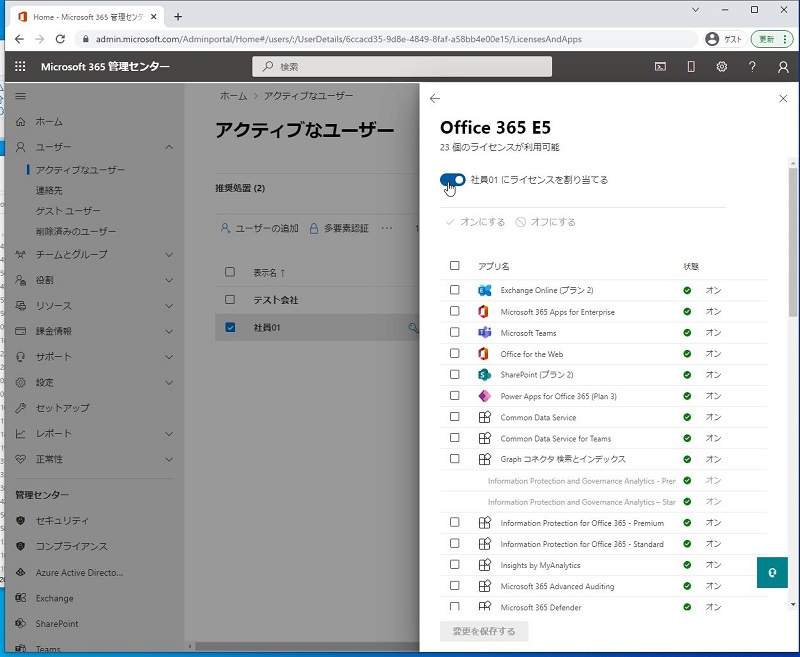Click 多要素認証 in the command bar
This screenshot has height=657, width=800.
pyautogui.click(x=339, y=228)
